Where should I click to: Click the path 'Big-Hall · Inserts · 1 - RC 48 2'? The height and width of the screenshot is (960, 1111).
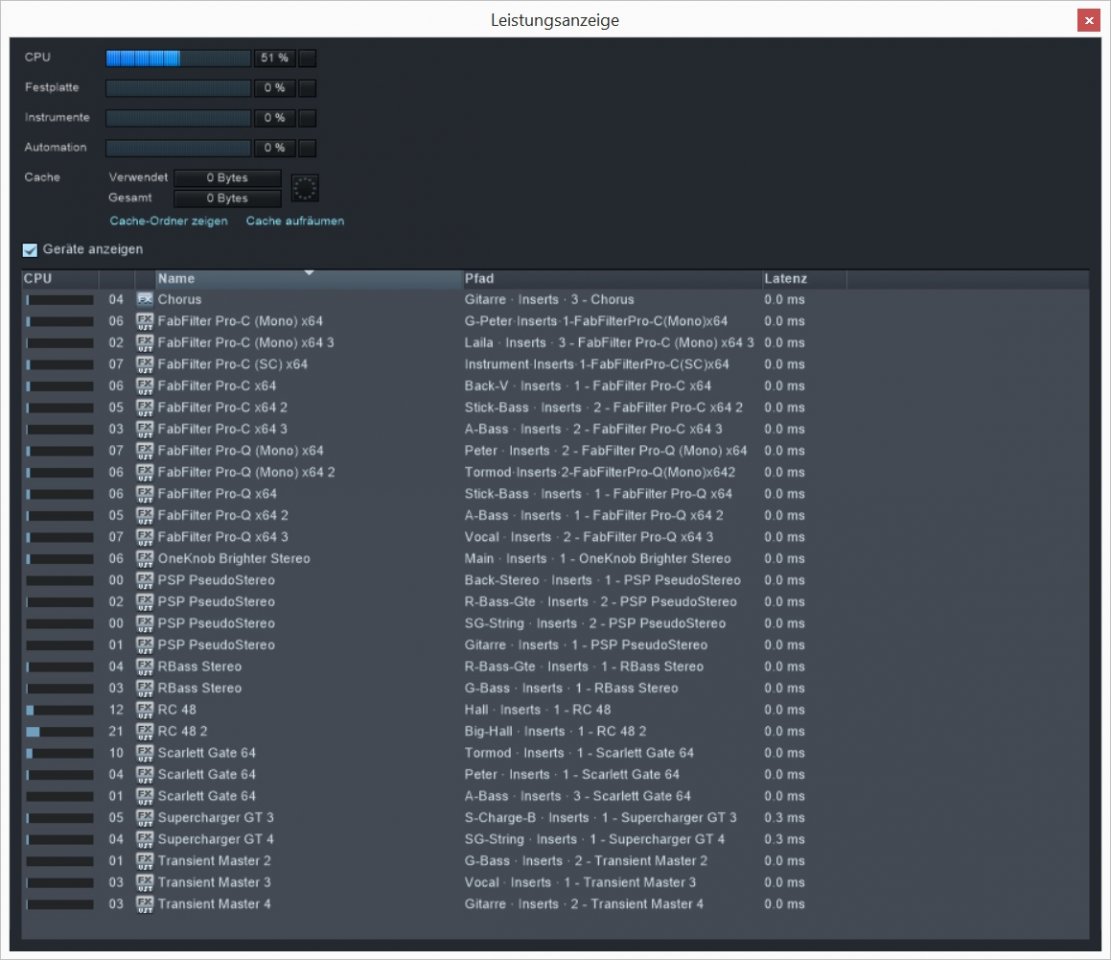click(x=556, y=731)
